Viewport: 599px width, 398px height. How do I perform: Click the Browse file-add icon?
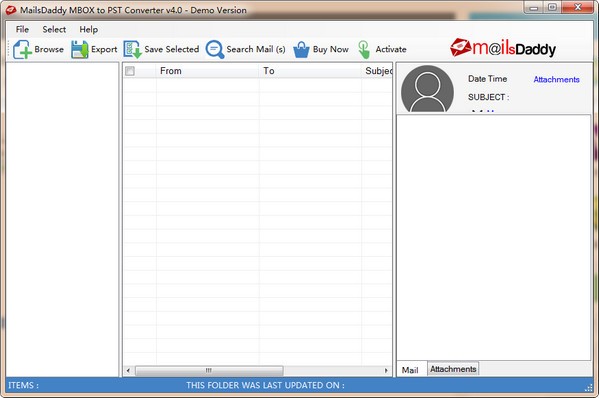click(22, 49)
